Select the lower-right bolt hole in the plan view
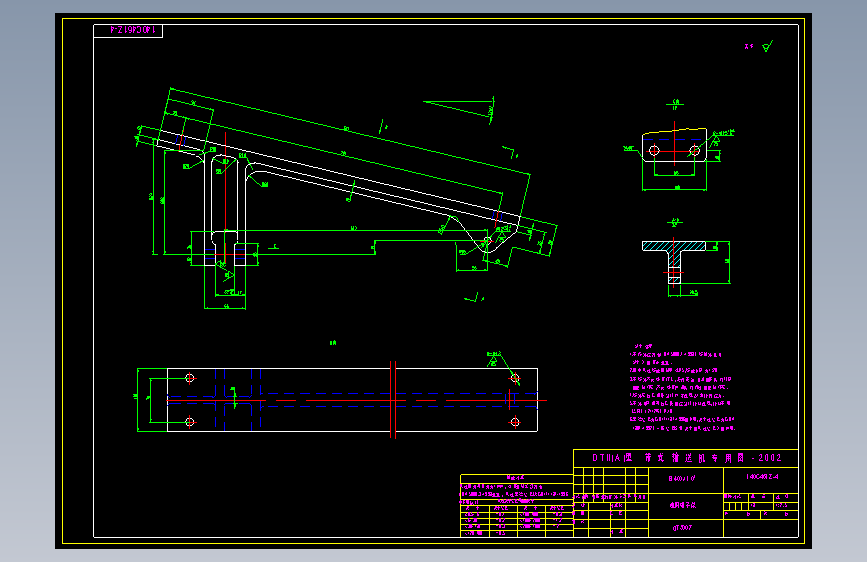The image size is (867, 562). pyautogui.click(x=515, y=422)
